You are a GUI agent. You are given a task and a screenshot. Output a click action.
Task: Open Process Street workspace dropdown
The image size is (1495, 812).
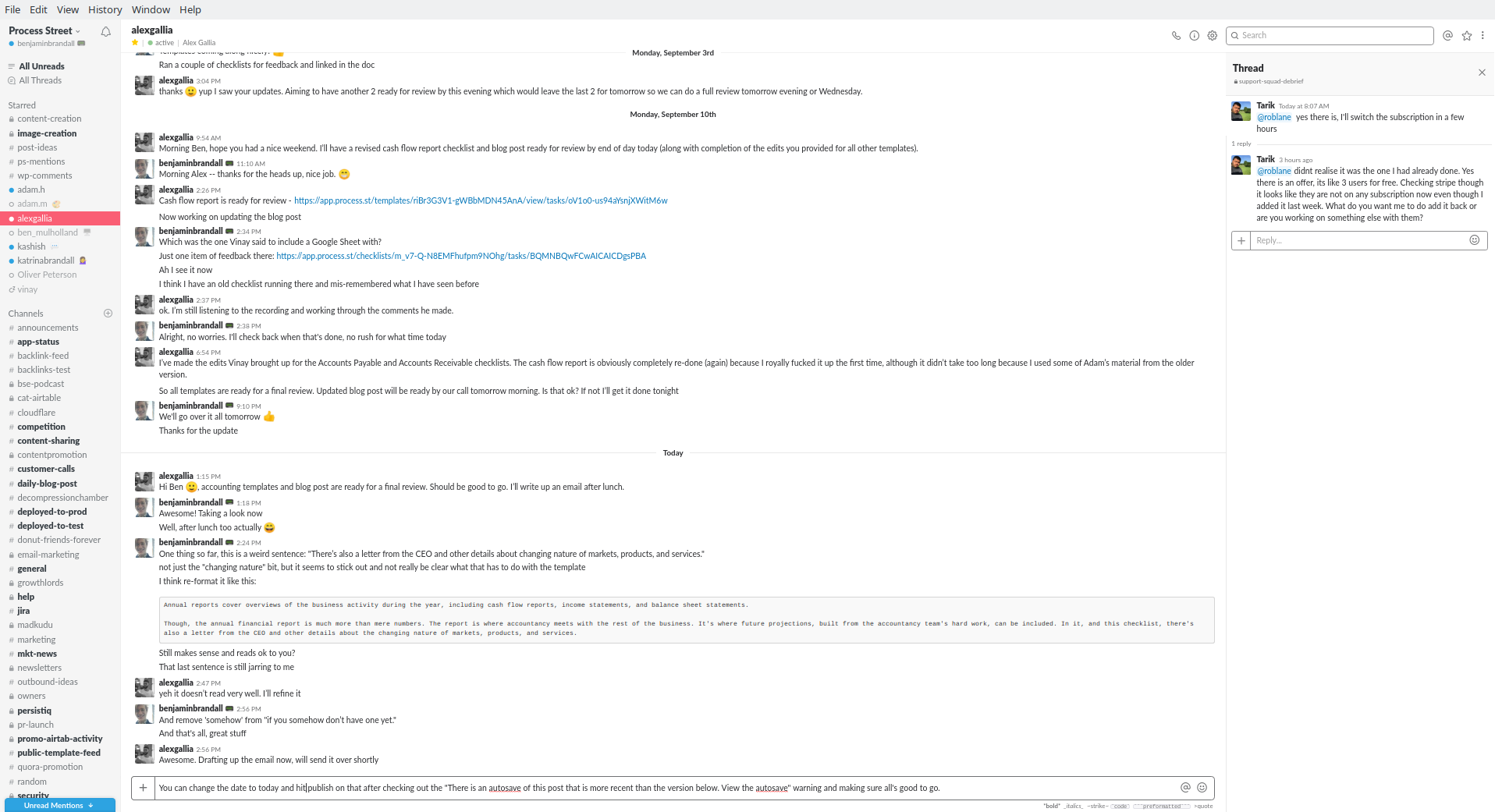click(x=44, y=30)
